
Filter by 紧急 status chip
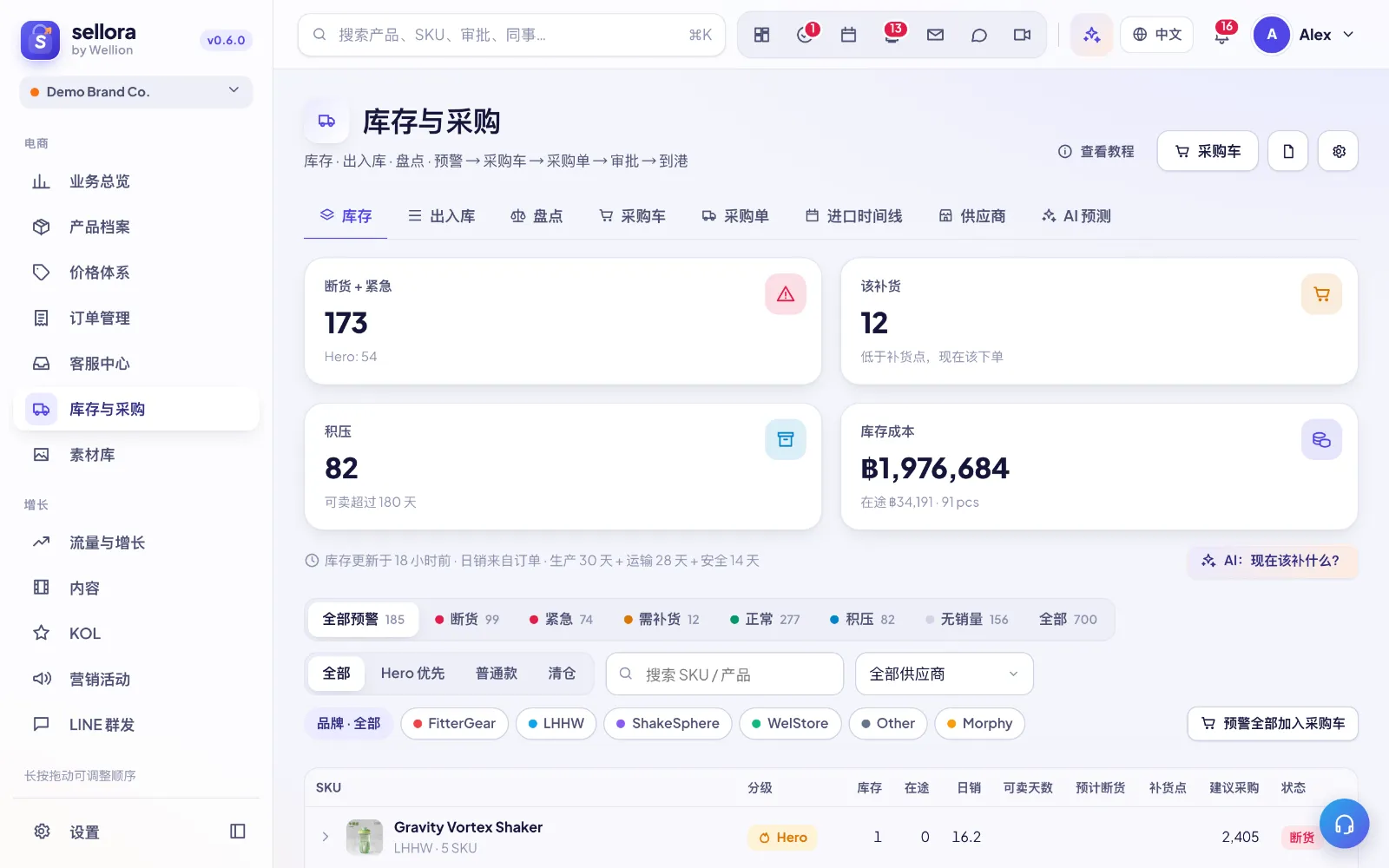[562, 619]
